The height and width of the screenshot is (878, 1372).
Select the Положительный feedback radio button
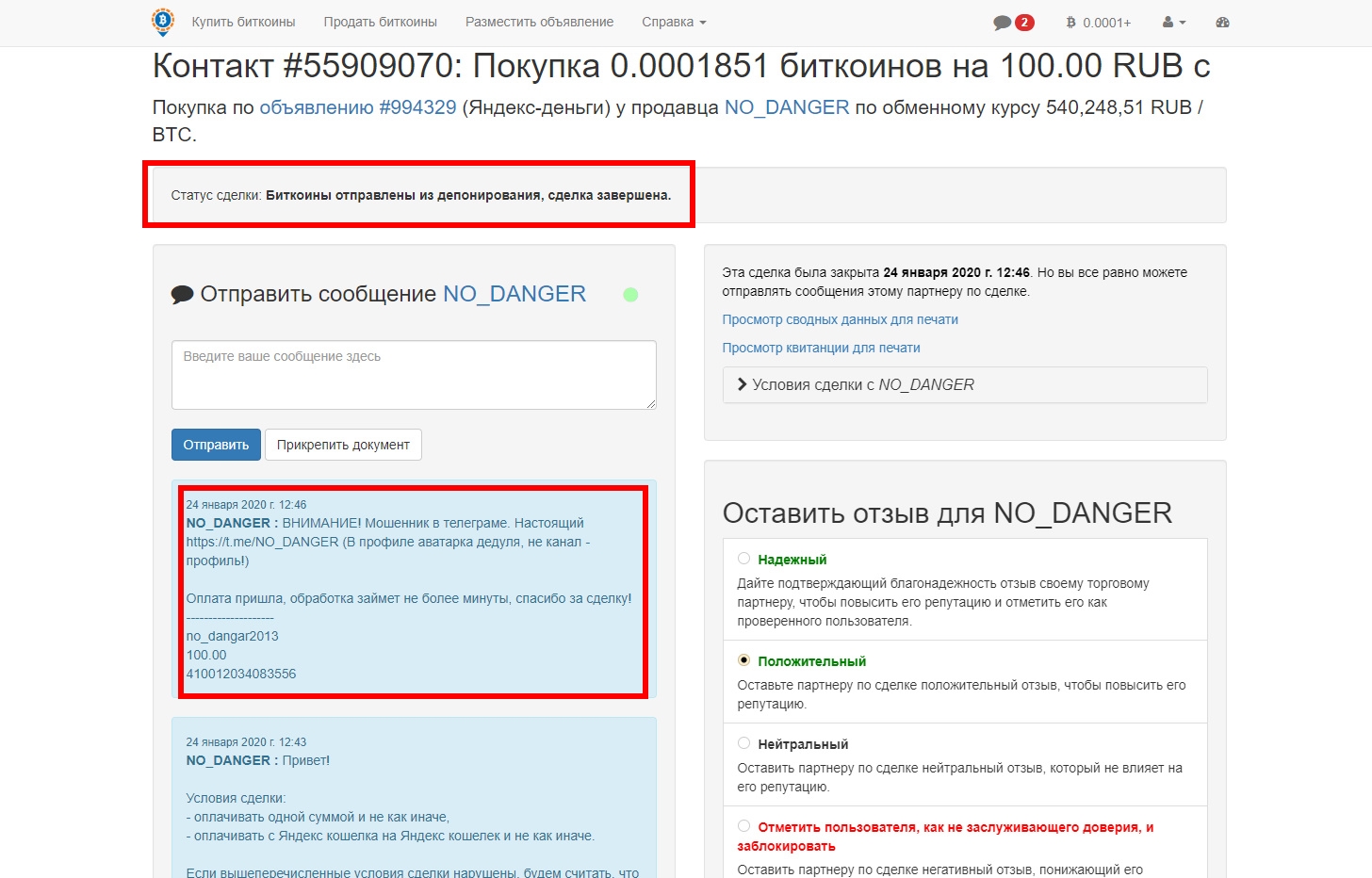743,660
